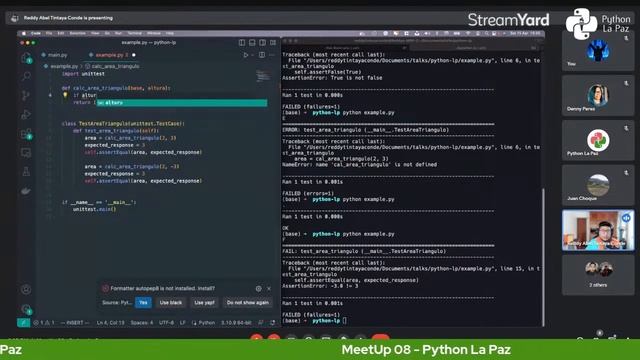Click the terminal window scrollbar
Viewport: 640px width, 360px height.
coord(543,257)
